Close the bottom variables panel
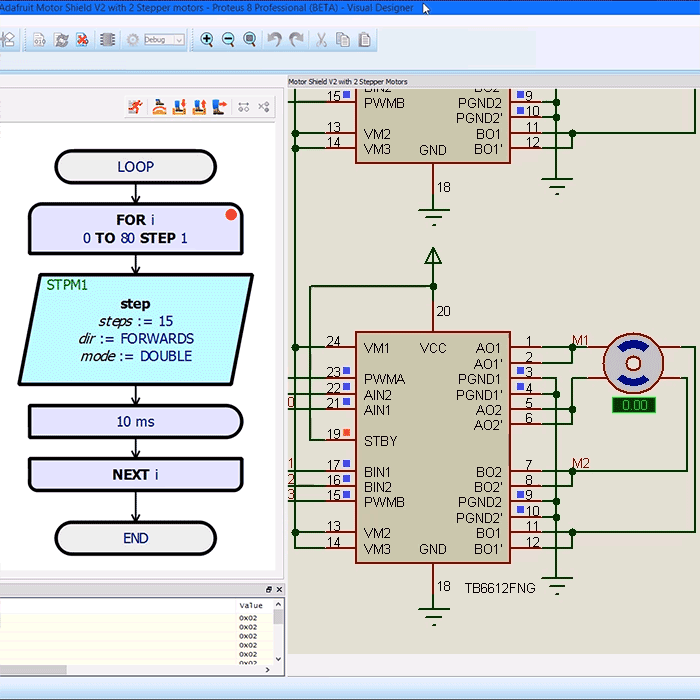The height and width of the screenshot is (700, 700). (x=279, y=589)
